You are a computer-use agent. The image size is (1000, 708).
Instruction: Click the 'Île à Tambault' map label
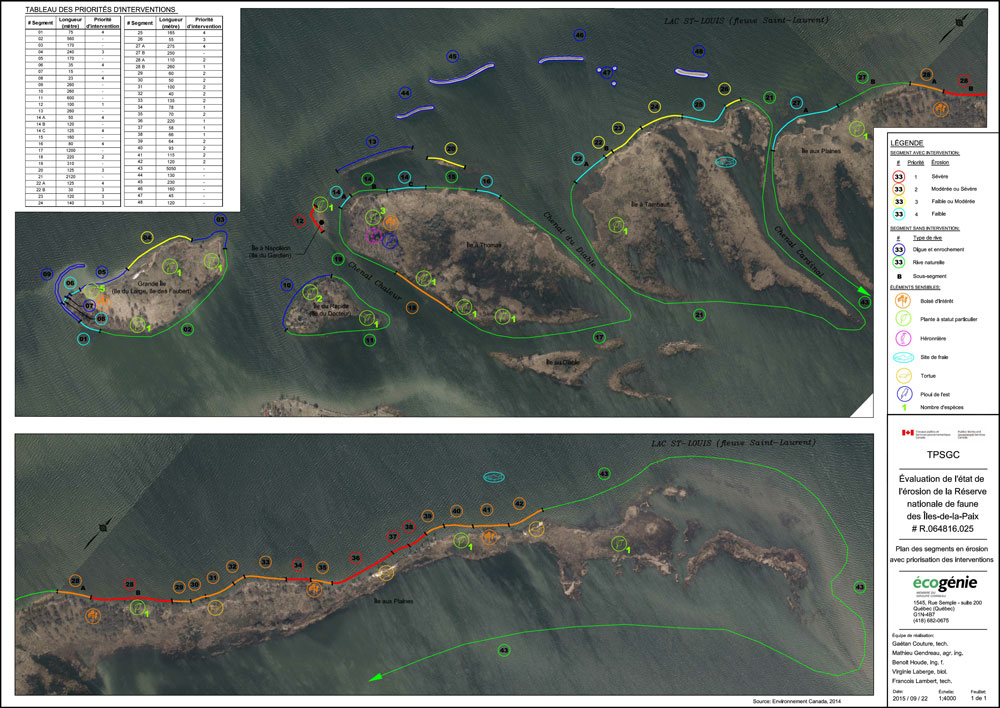point(651,204)
